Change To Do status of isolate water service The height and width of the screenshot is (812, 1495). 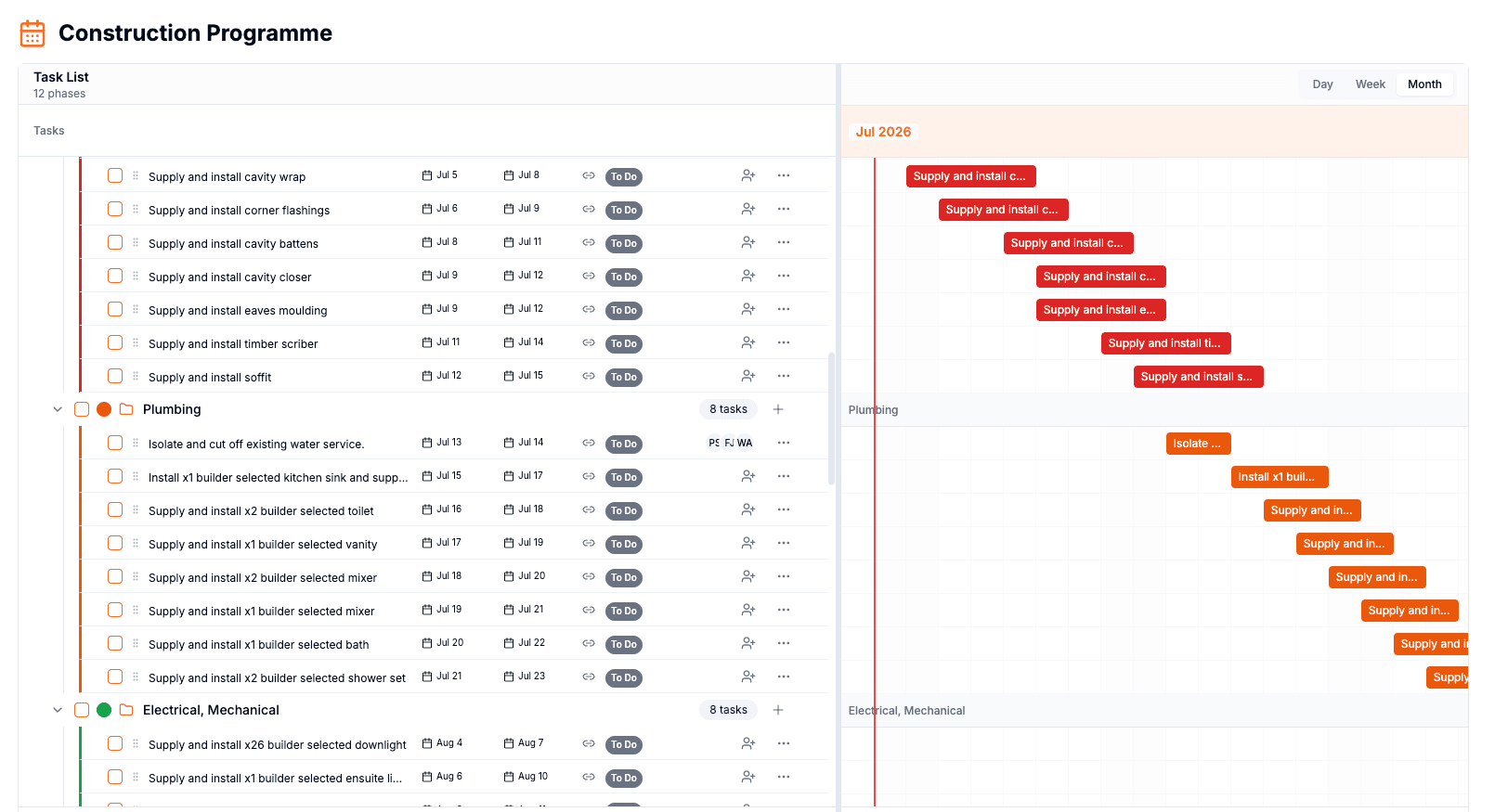(624, 444)
